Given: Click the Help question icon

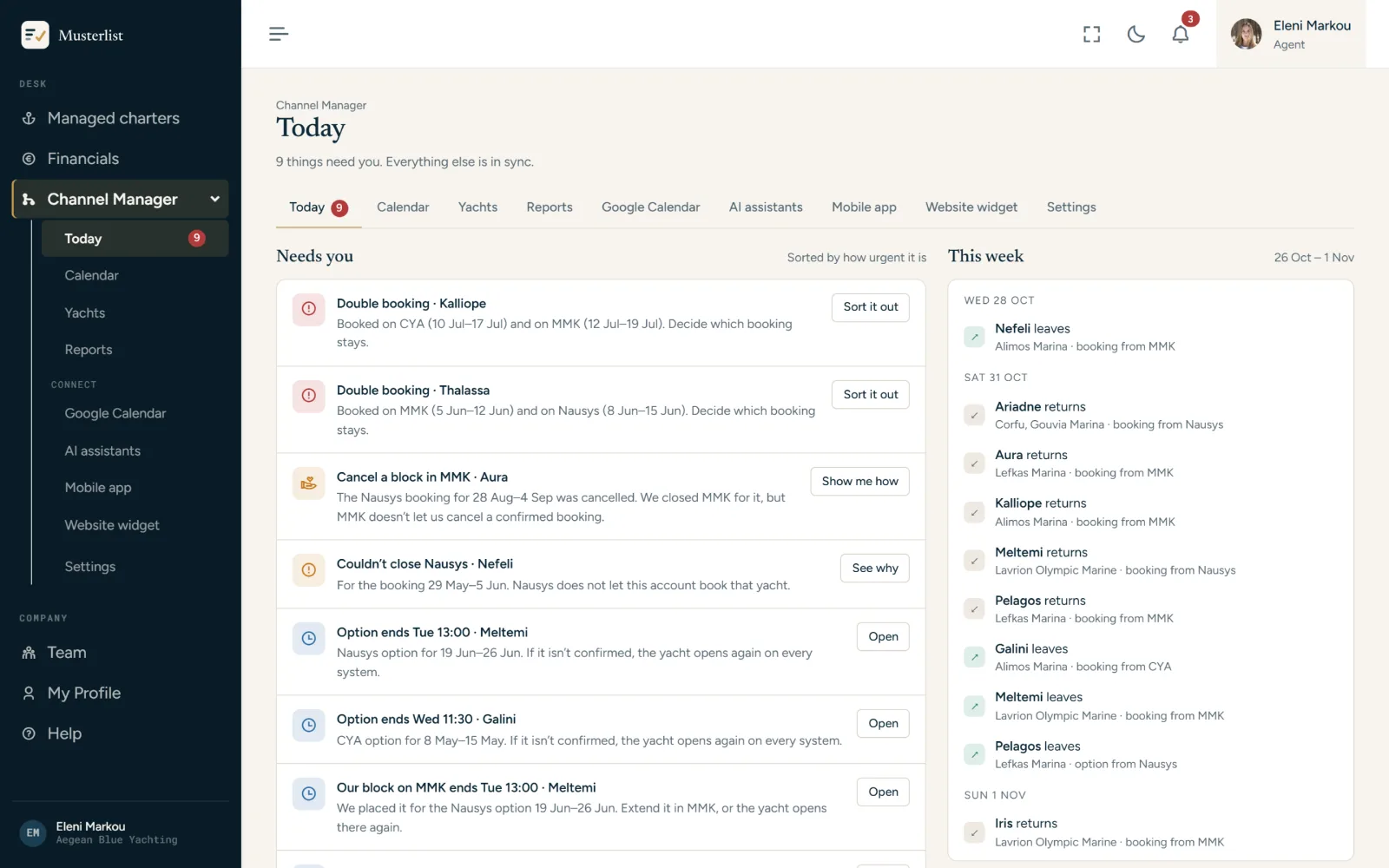Looking at the screenshot, I should [x=29, y=733].
